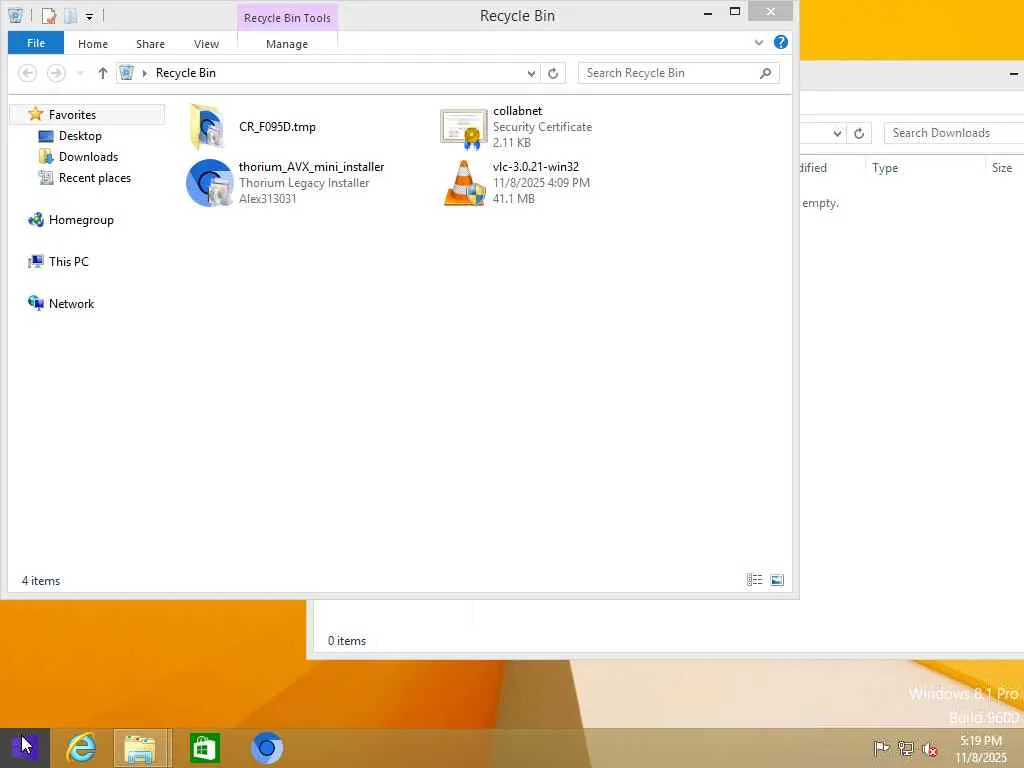Click the Recycle Bin icon in the address bar
This screenshot has height=768, width=1024.
[x=127, y=73]
